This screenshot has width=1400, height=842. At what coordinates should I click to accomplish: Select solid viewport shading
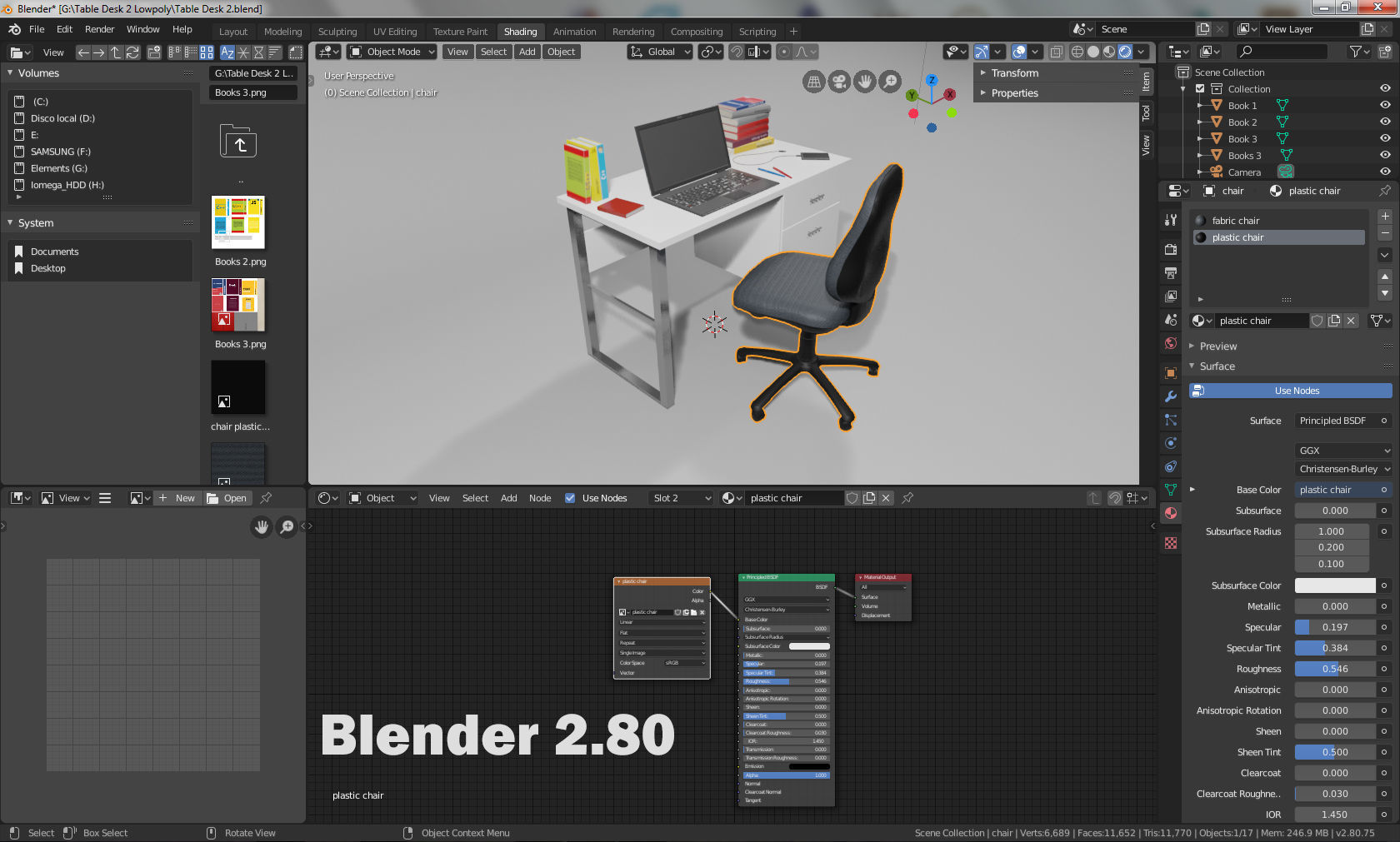pos(1093,52)
